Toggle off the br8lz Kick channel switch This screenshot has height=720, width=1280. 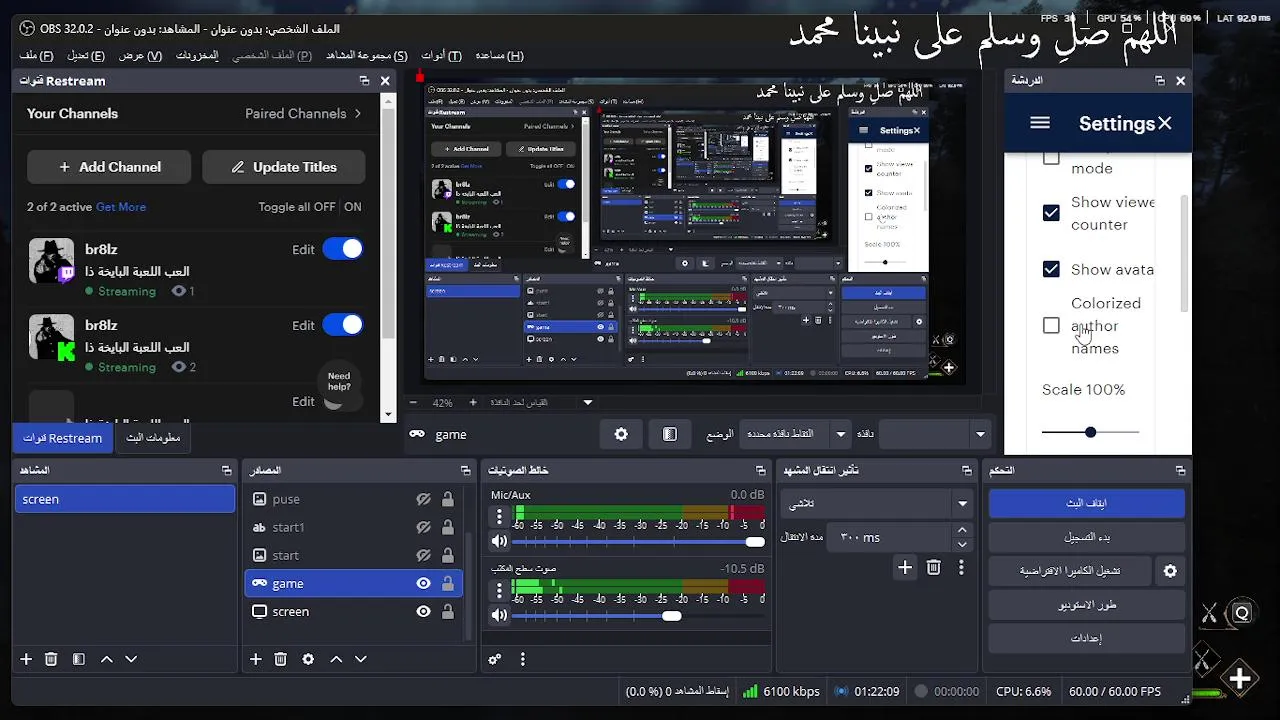click(342, 325)
